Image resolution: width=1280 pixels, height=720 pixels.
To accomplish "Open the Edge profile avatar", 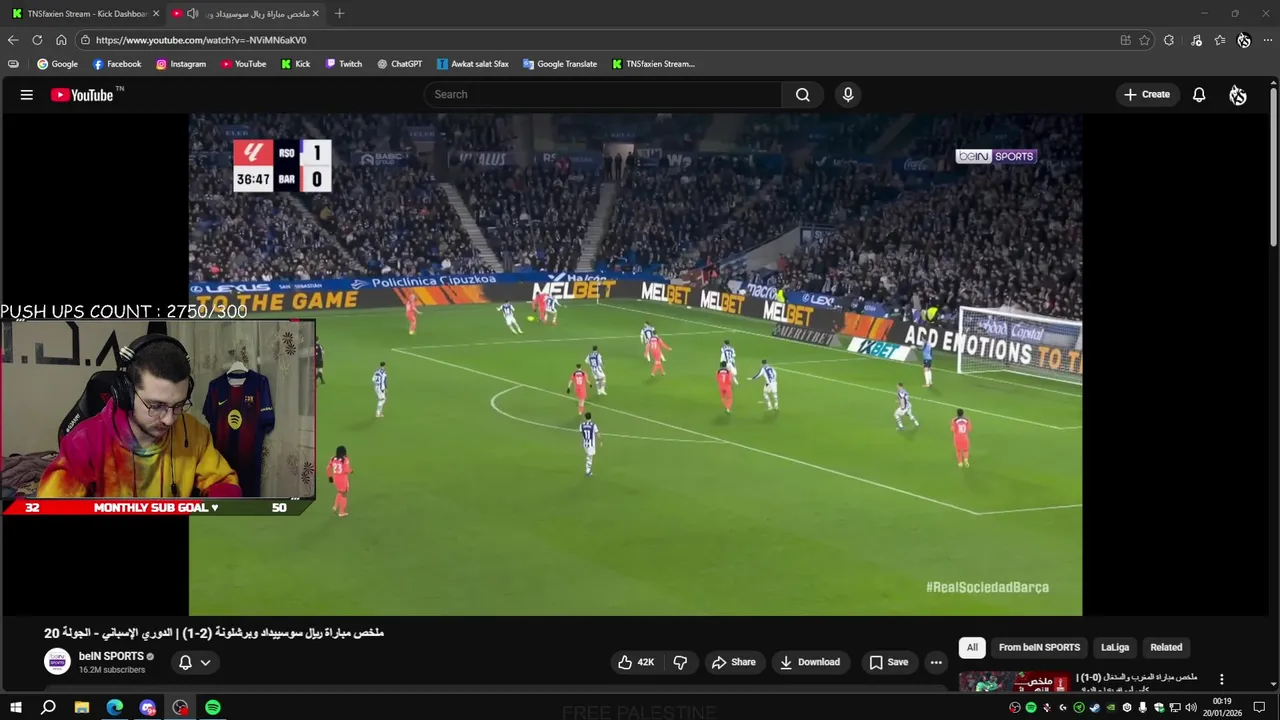I will 1244,40.
